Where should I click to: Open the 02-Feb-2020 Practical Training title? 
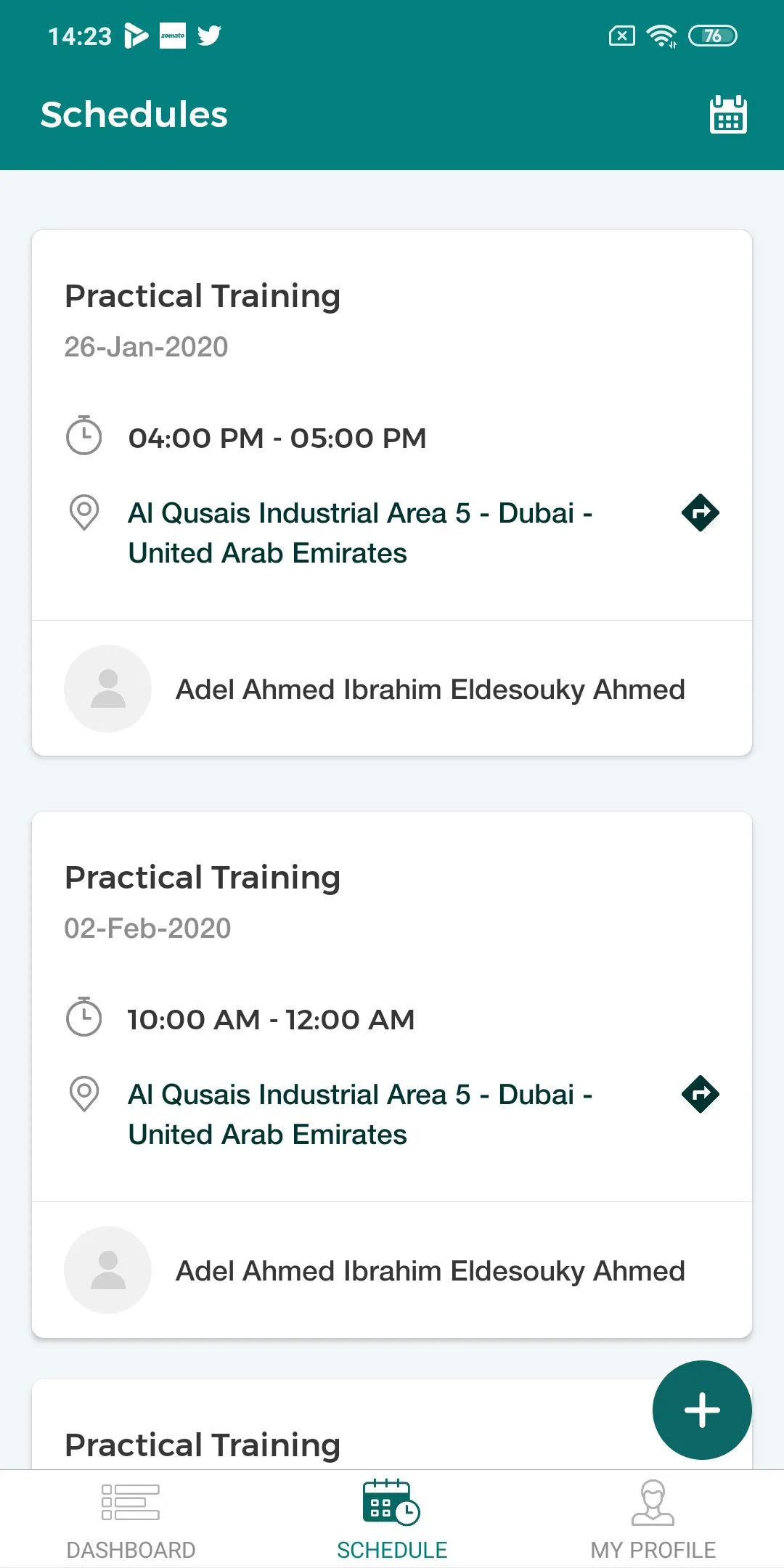pyautogui.click(x=203, y=878)
